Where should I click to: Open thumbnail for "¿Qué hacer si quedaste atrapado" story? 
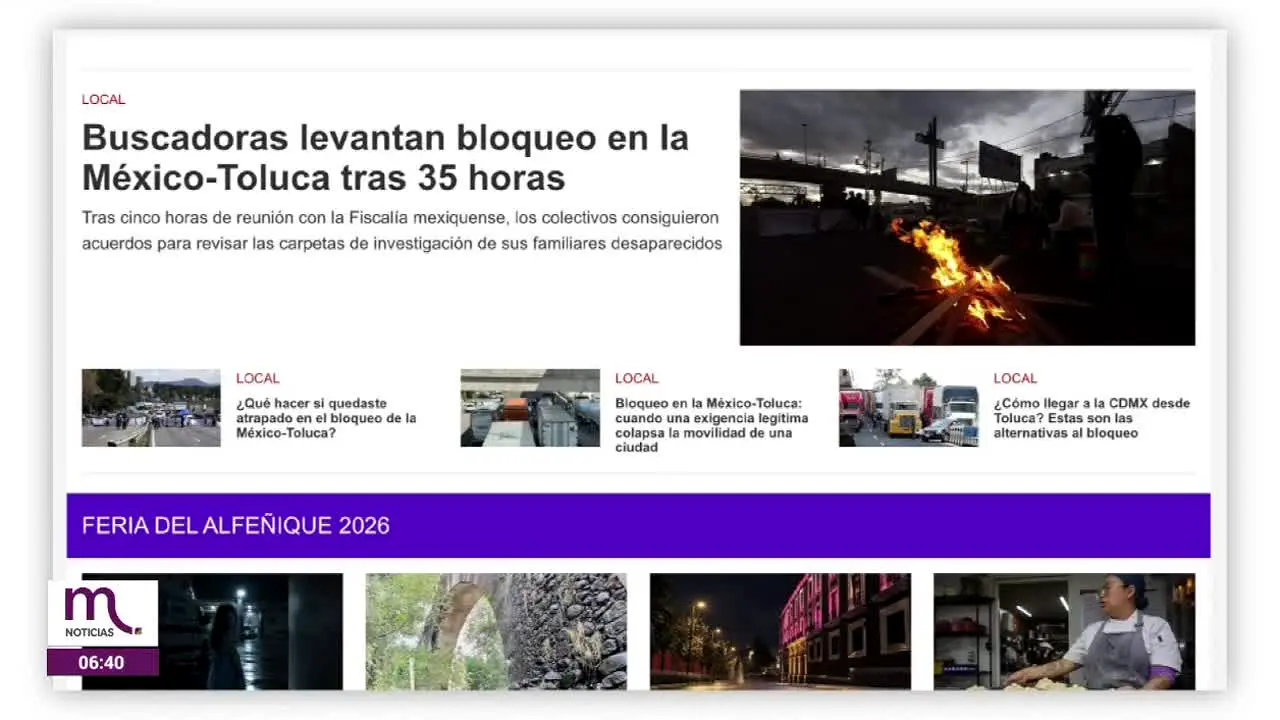[x=151, y=408]
